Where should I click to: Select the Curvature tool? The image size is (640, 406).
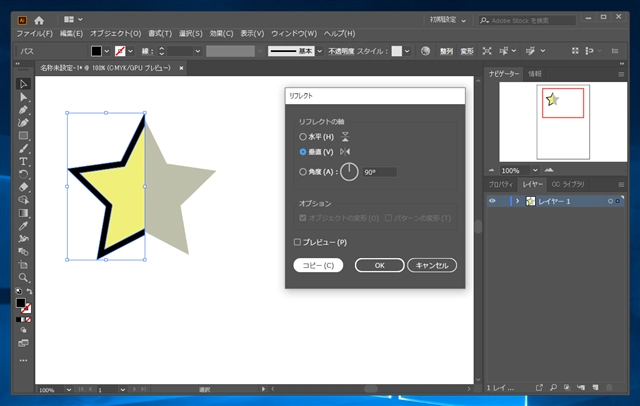23,122
